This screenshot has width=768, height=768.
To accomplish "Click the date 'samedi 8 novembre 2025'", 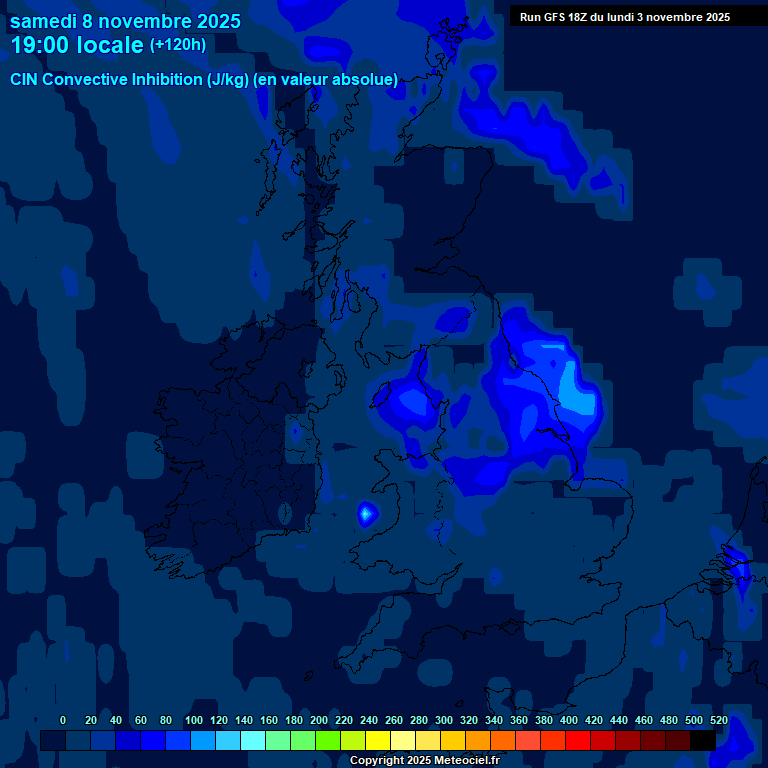I will (x=125, y=20).
